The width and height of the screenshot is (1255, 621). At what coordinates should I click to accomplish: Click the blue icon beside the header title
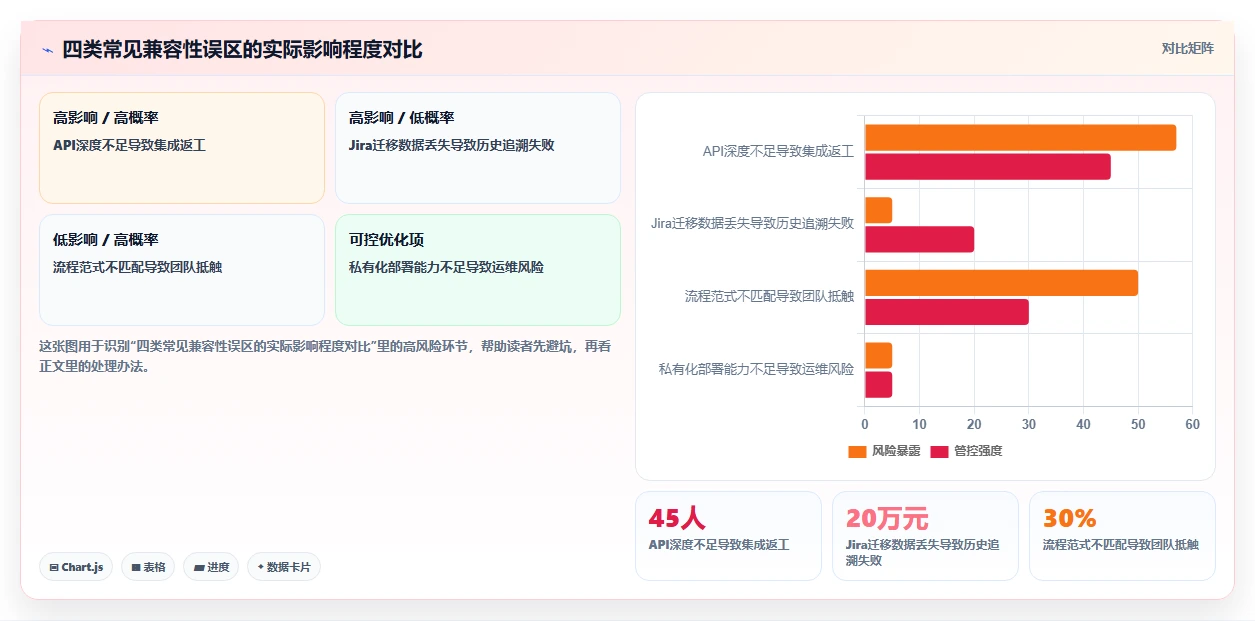click(x=47, y=50)
